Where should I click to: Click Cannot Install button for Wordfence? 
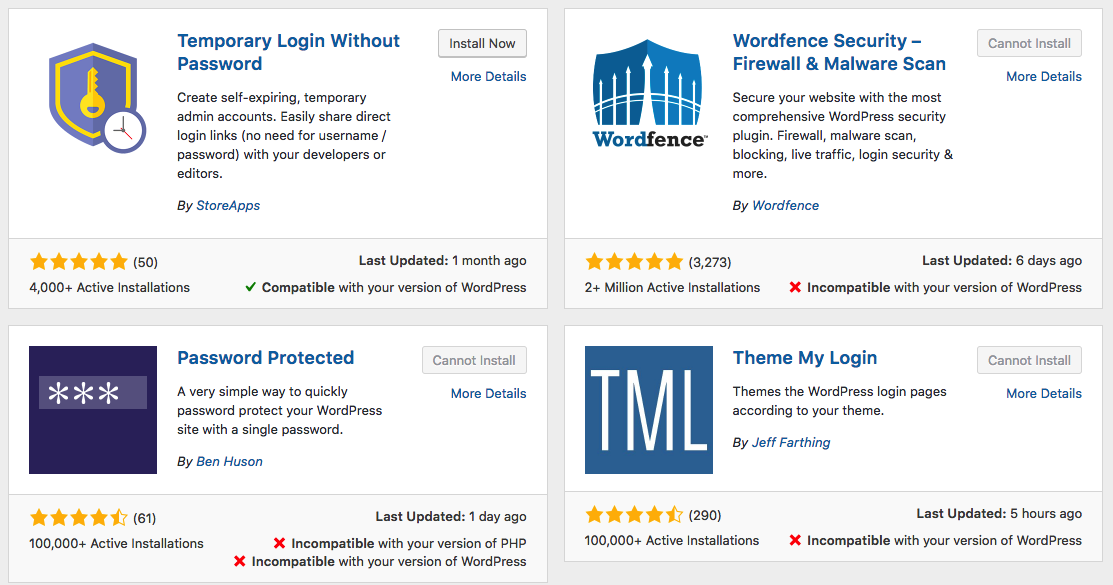(1029, 43)
